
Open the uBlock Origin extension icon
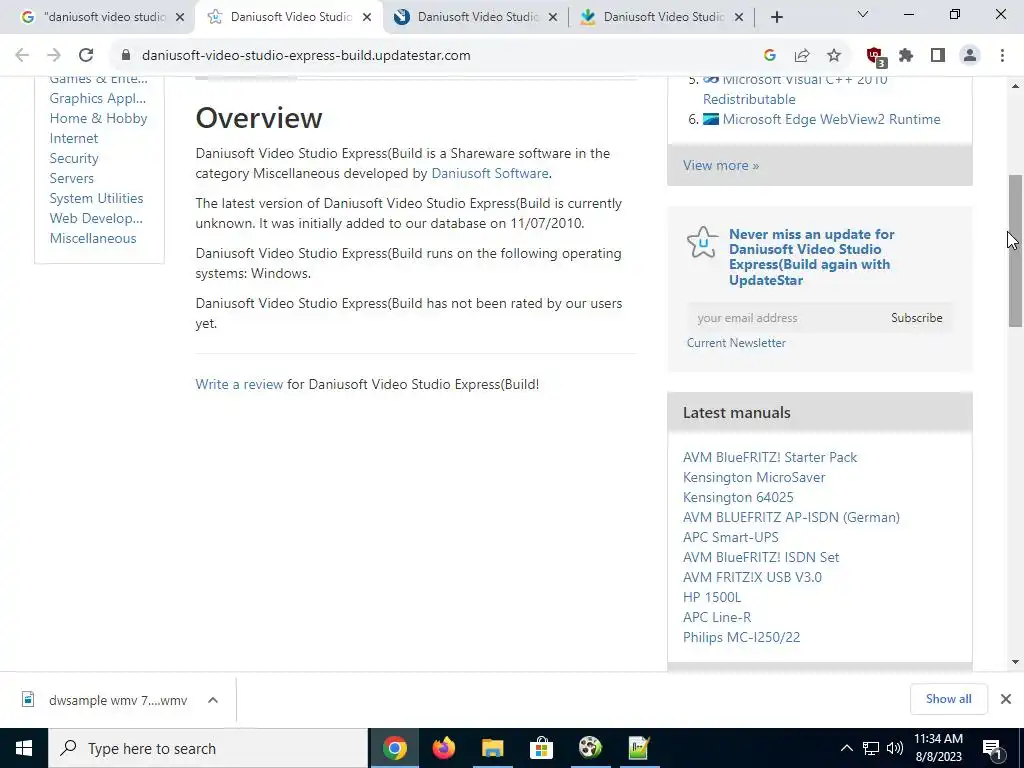point(875,56)
